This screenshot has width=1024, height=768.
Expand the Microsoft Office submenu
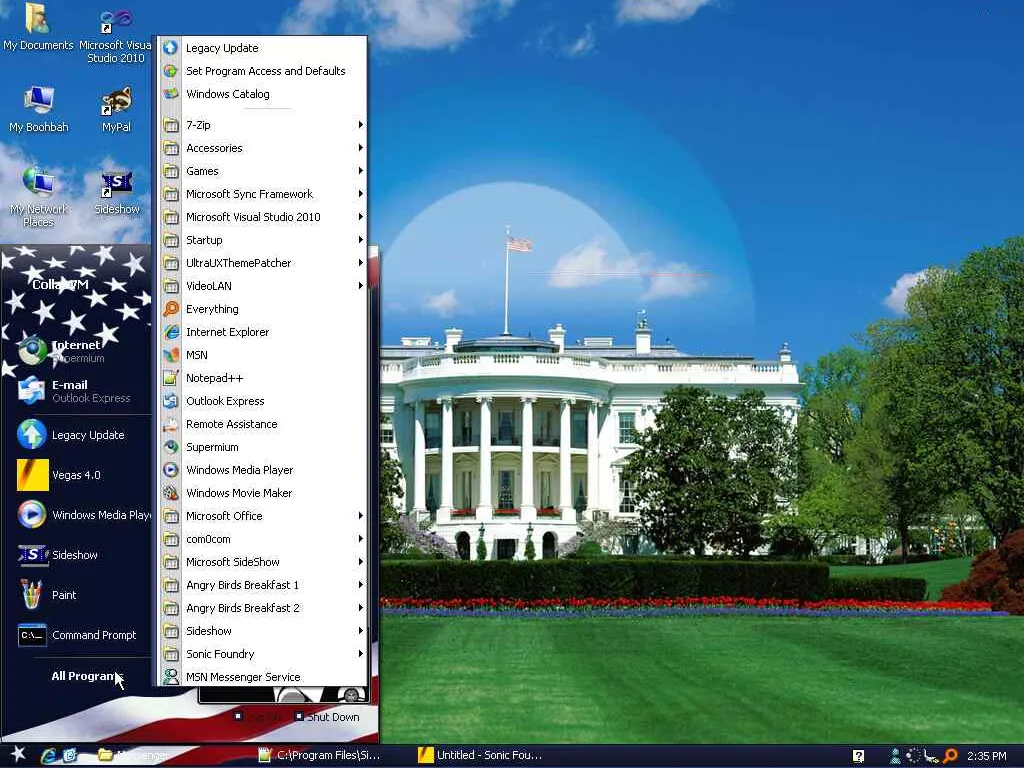pyautogui.click(x=261, y=516)
